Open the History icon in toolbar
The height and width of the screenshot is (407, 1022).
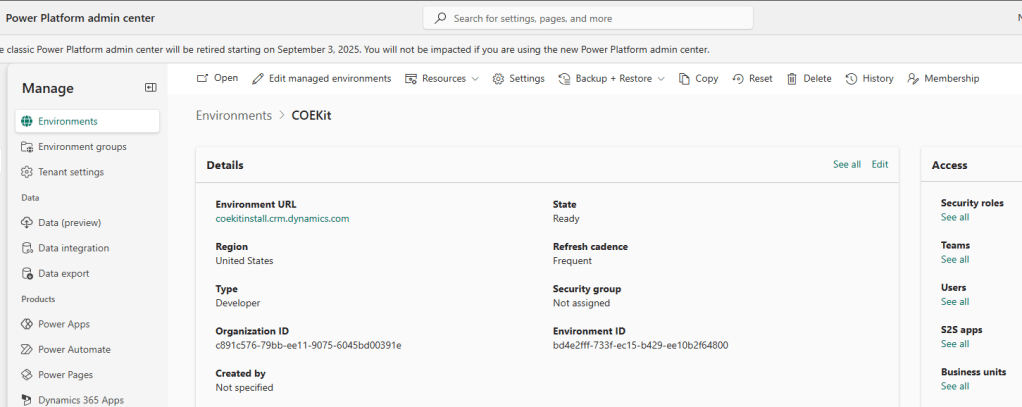[852, 78]
